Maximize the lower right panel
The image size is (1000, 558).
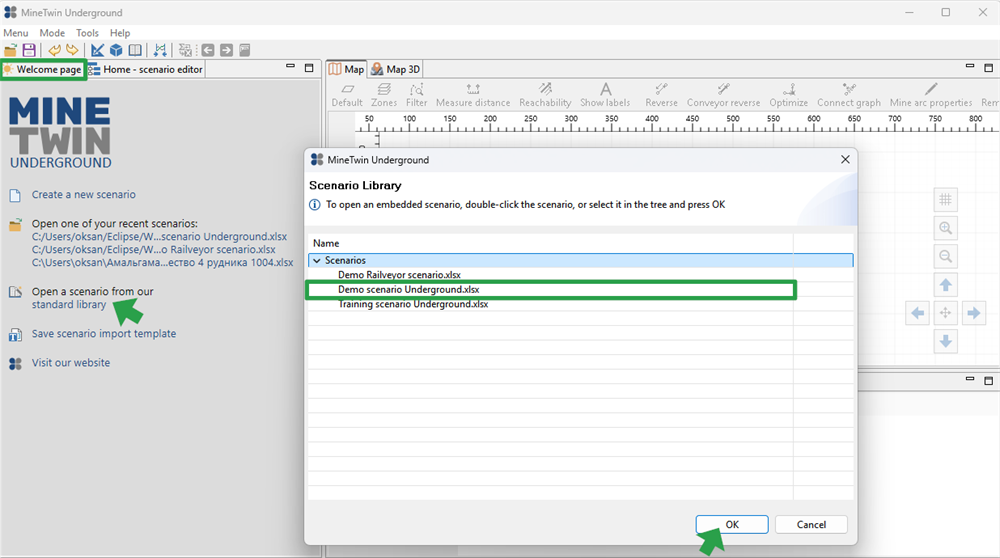point(989,381)
